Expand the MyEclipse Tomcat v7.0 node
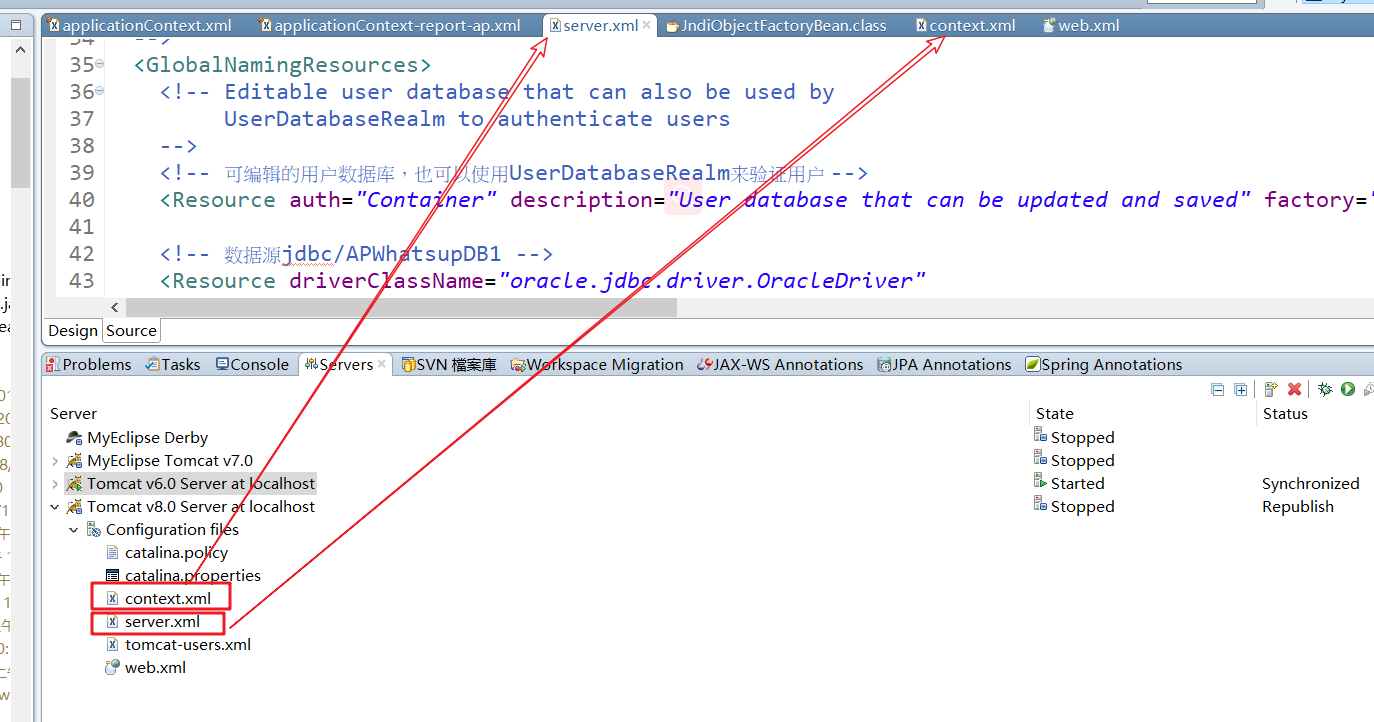Image resolution: width=1374 pixels, height=722 pixels. point(52,460)
